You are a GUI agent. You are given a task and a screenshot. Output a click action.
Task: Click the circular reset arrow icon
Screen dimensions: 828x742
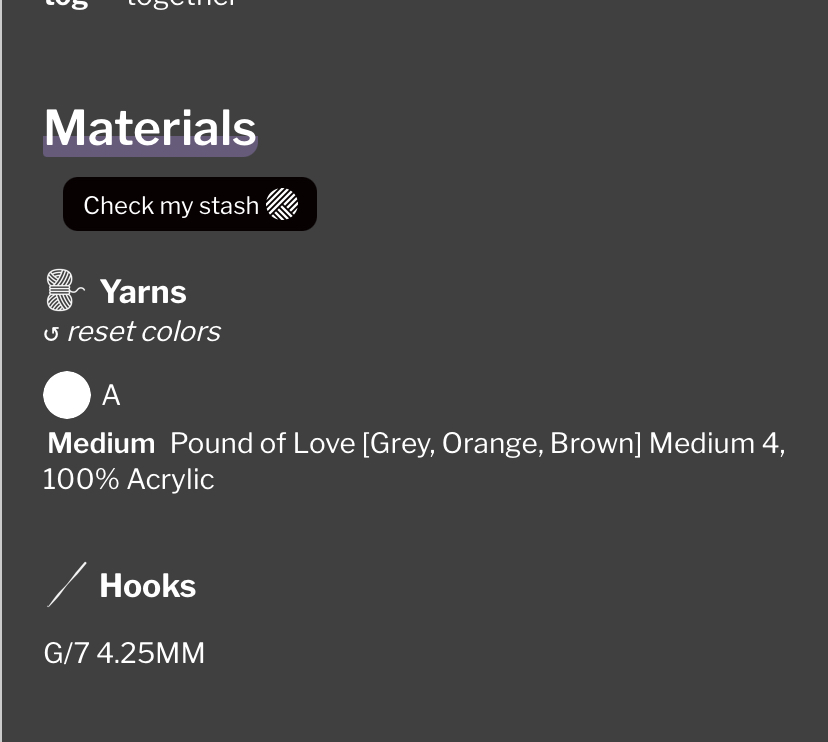click(x=51, y=334)
